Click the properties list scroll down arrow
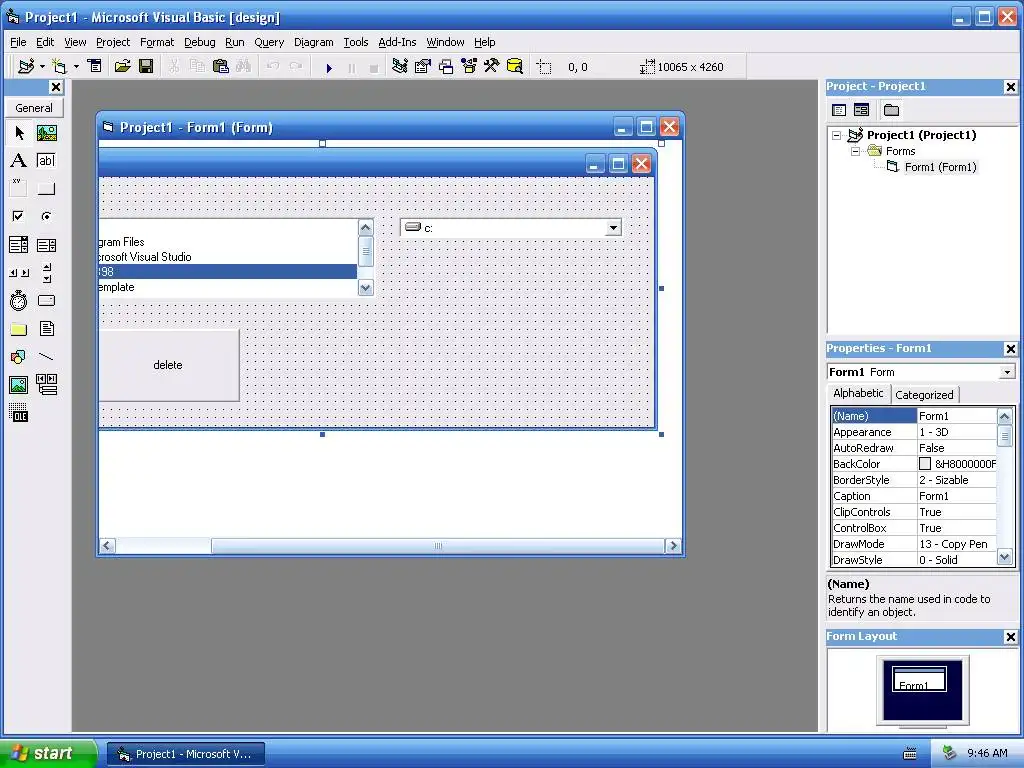 point(1004,558)
